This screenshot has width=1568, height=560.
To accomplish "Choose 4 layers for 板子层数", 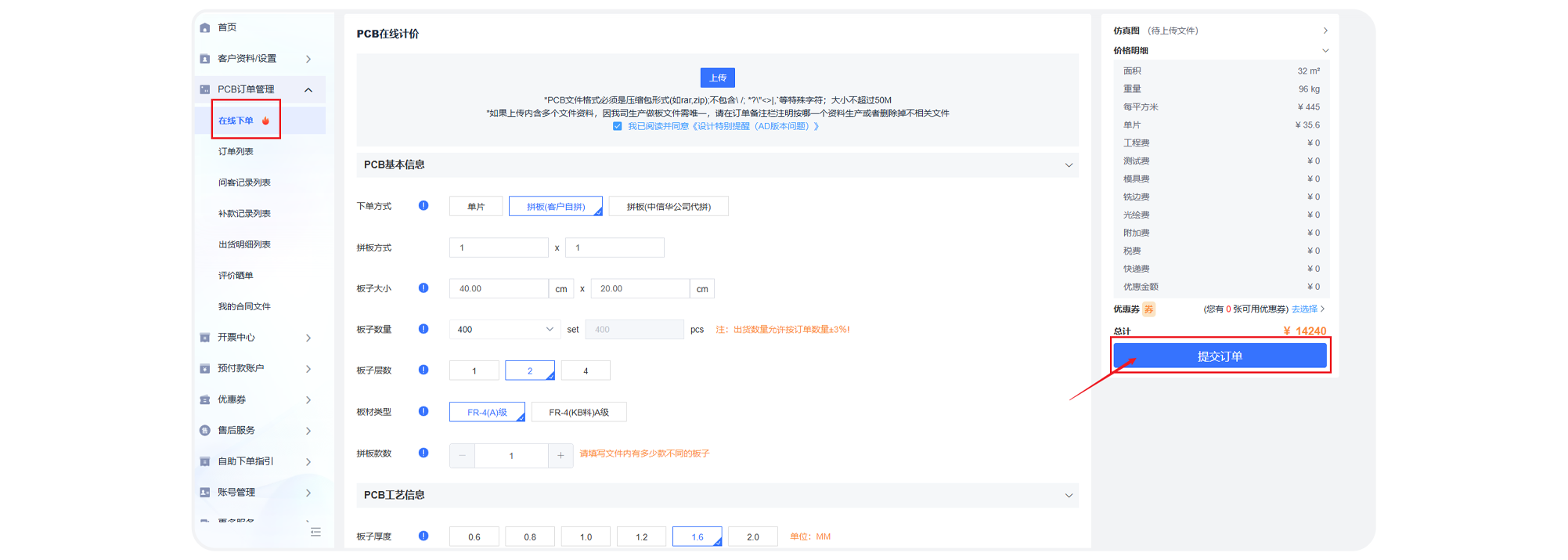I will [x=586, y=370].
